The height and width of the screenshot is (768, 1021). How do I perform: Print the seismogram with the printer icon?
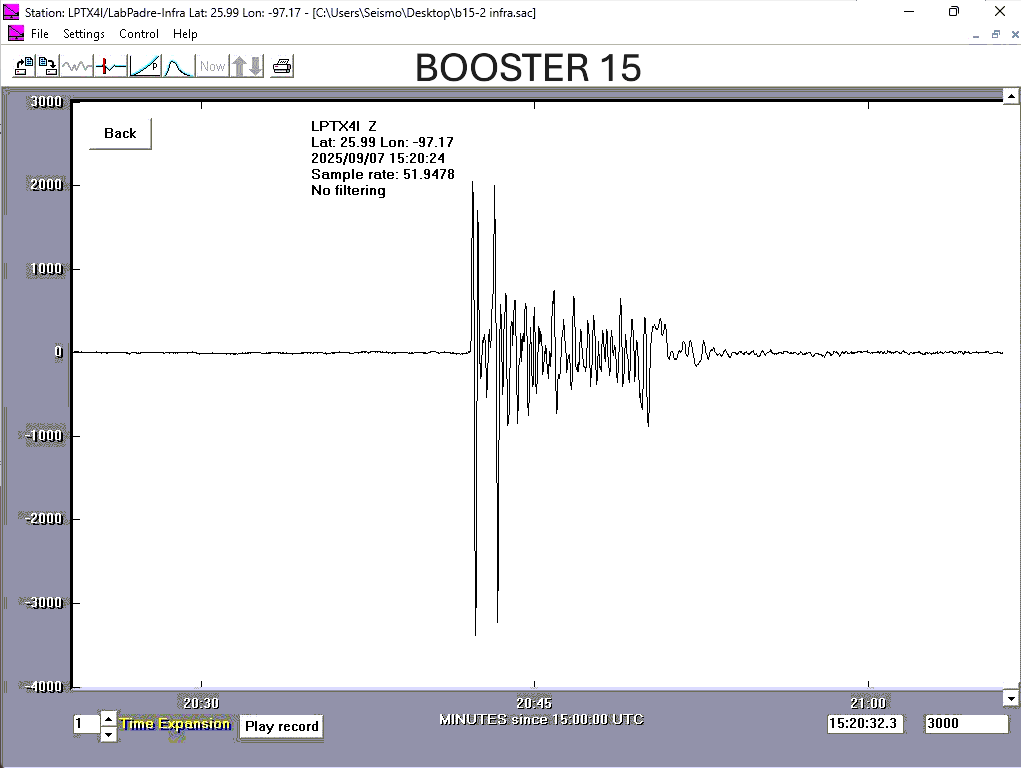point(282,66)
